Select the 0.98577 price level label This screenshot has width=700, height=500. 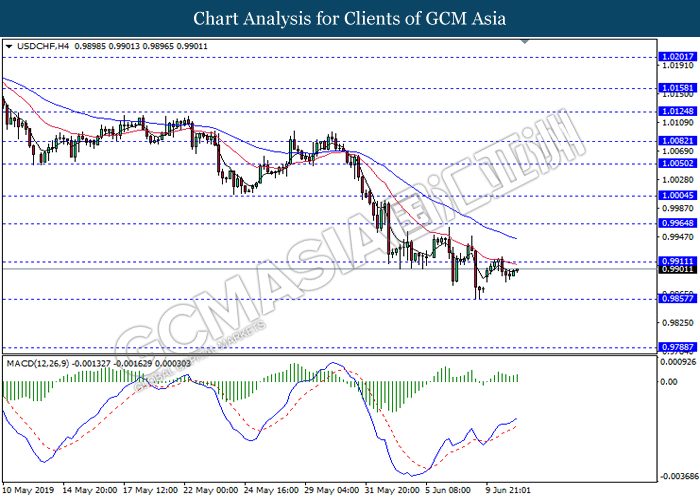coord(677,299)
